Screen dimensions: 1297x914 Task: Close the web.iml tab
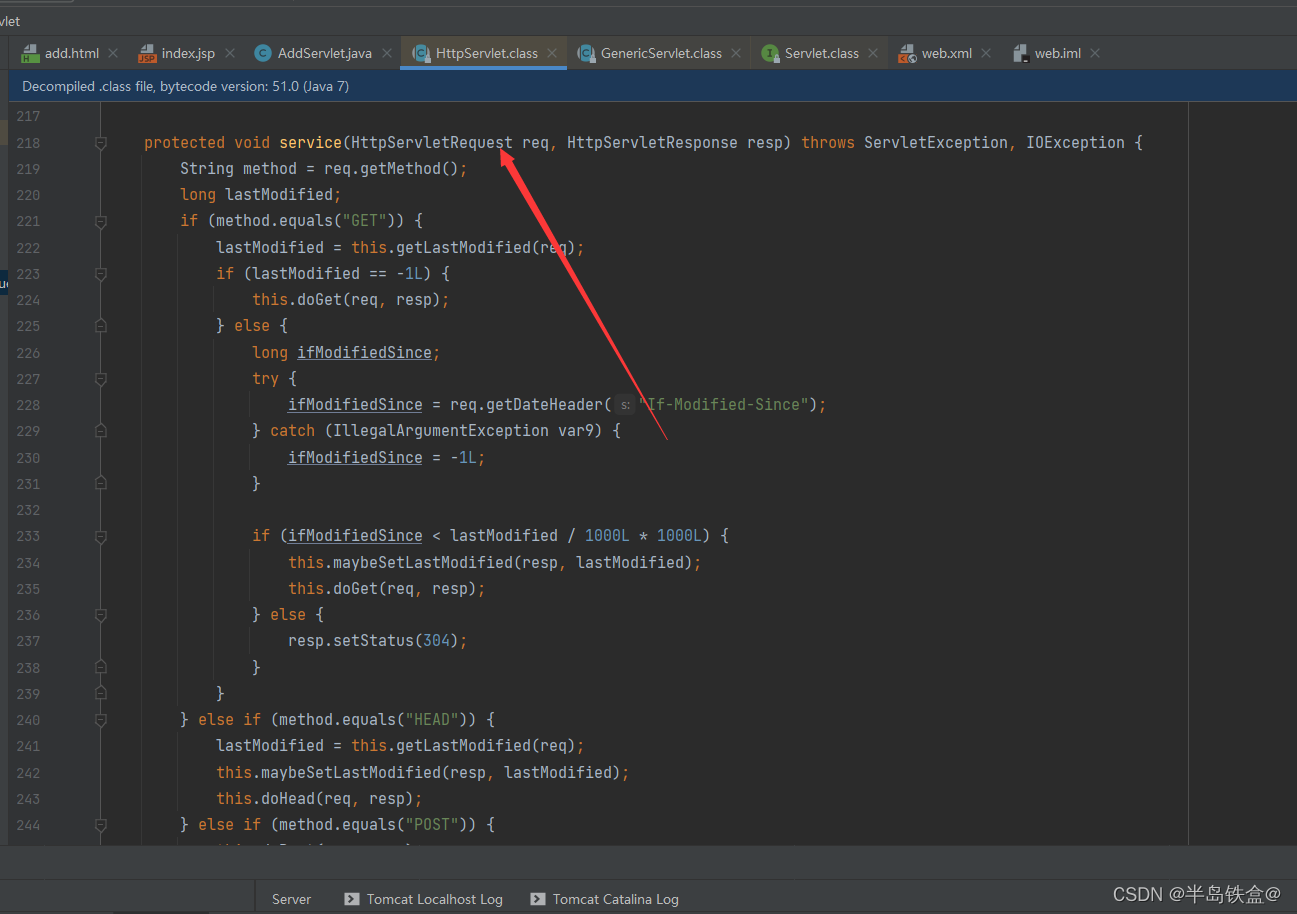click(x=1095, y=53)
